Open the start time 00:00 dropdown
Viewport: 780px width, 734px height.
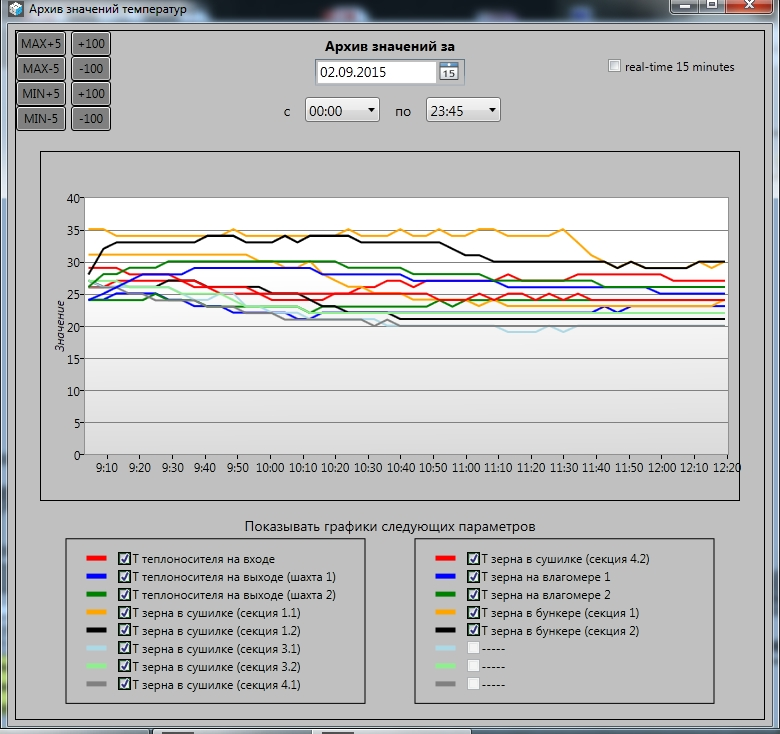(x=342, y=111)
